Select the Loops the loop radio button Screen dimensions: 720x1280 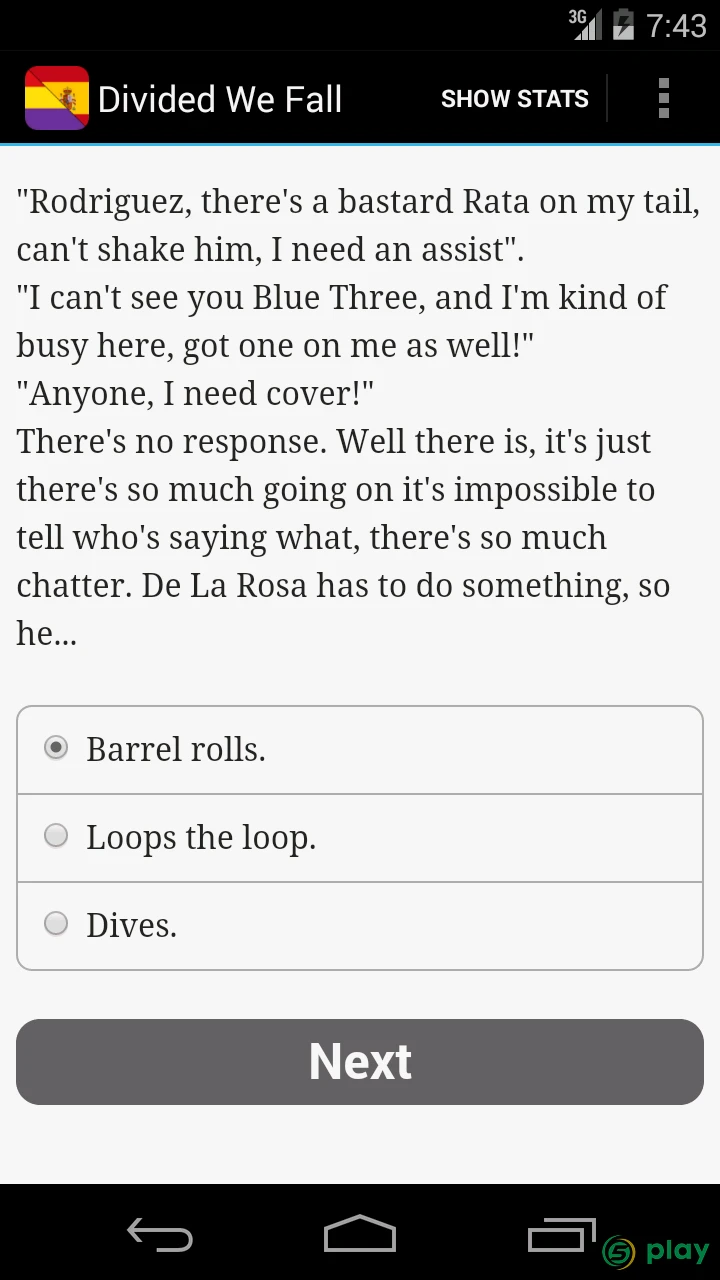(56, 835)
